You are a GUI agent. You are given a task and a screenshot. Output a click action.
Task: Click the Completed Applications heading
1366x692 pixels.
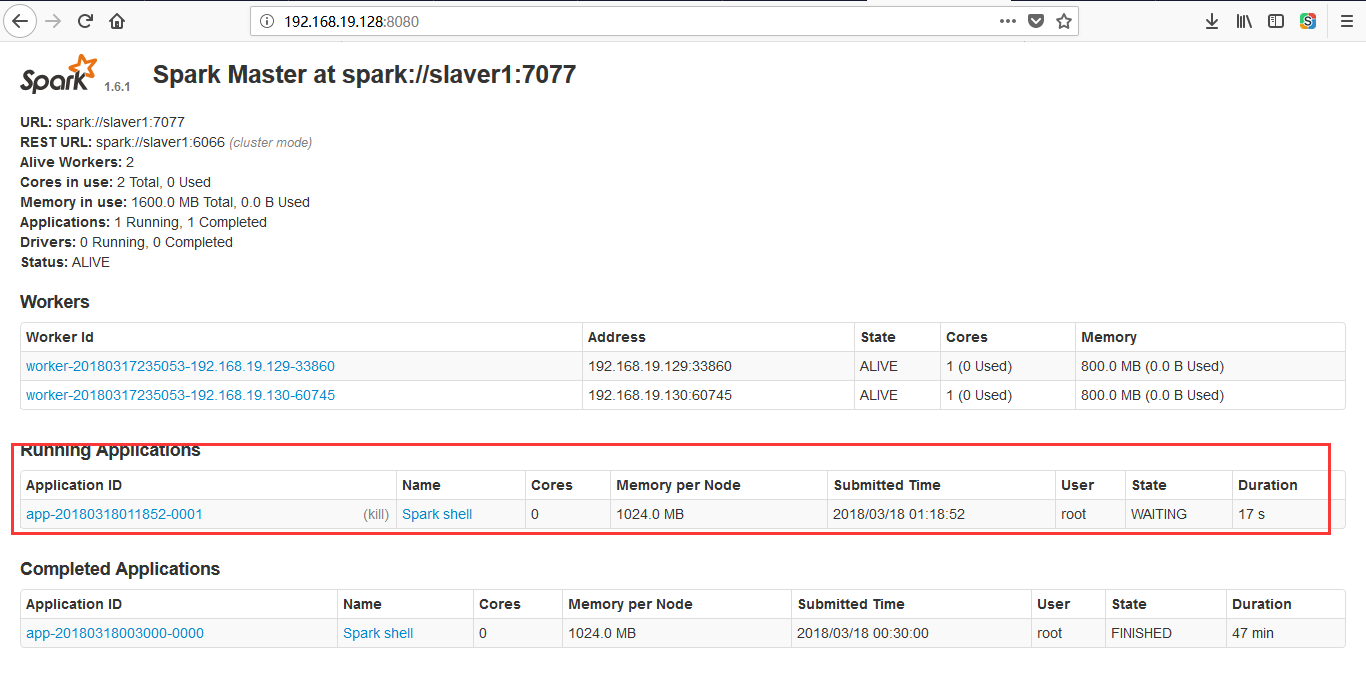point(120,569)
